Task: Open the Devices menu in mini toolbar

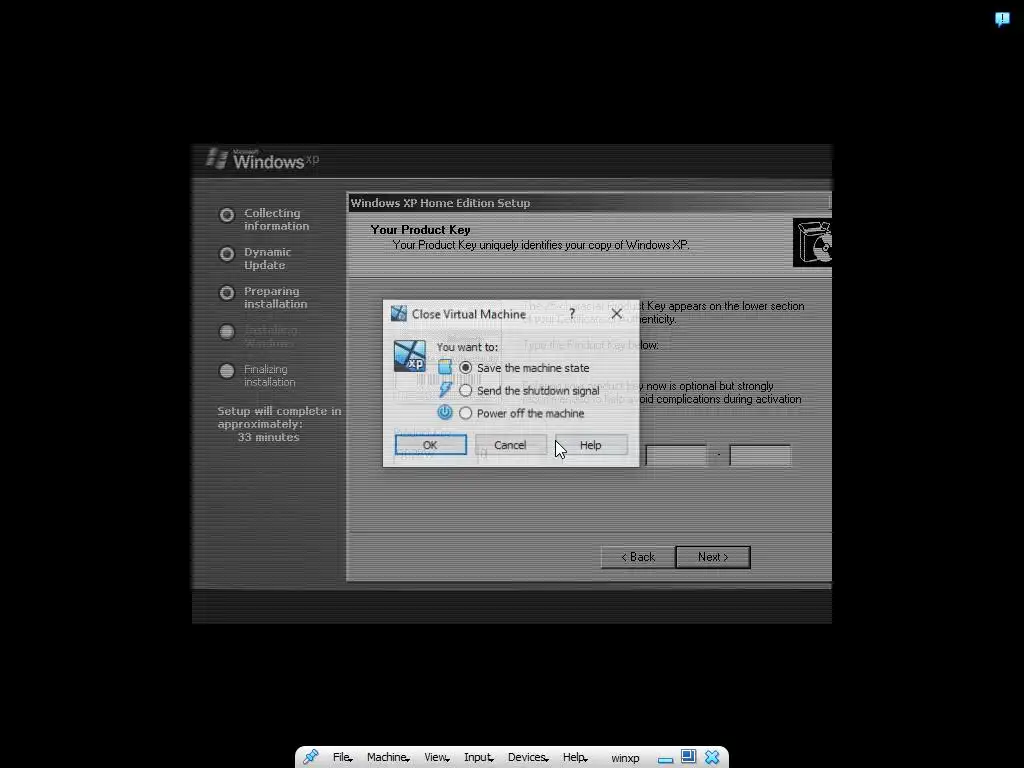Action: [x=527, y=757]
